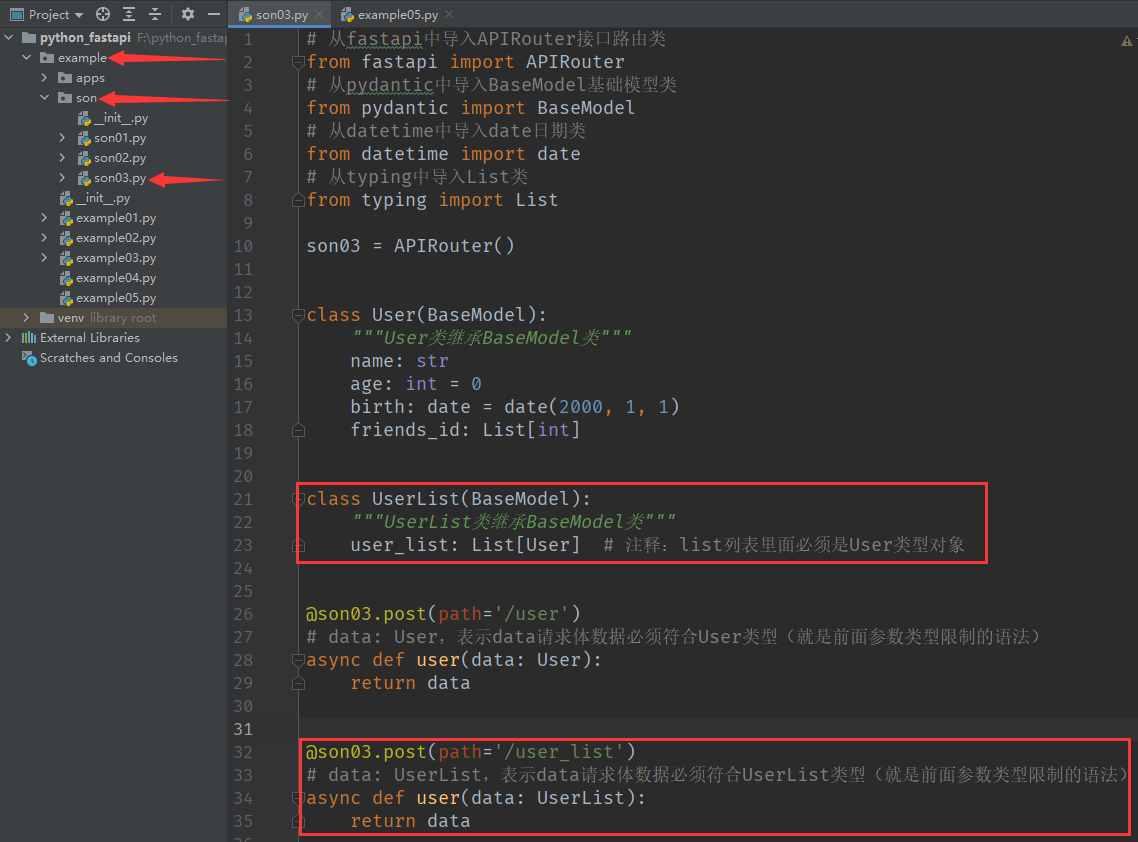Open the Project view dropdown
The width and height of the screenshot is (1138, 842).
point(76,14)
